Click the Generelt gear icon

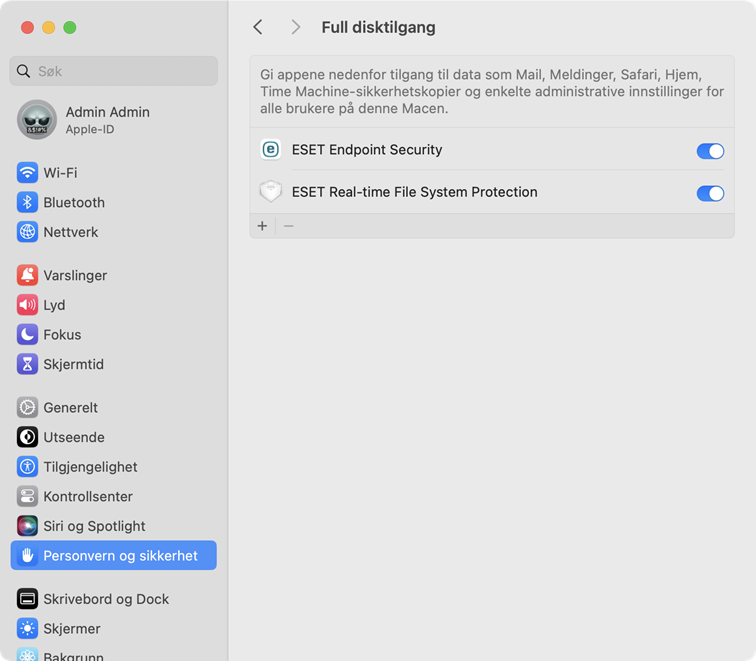pos(27,407)
